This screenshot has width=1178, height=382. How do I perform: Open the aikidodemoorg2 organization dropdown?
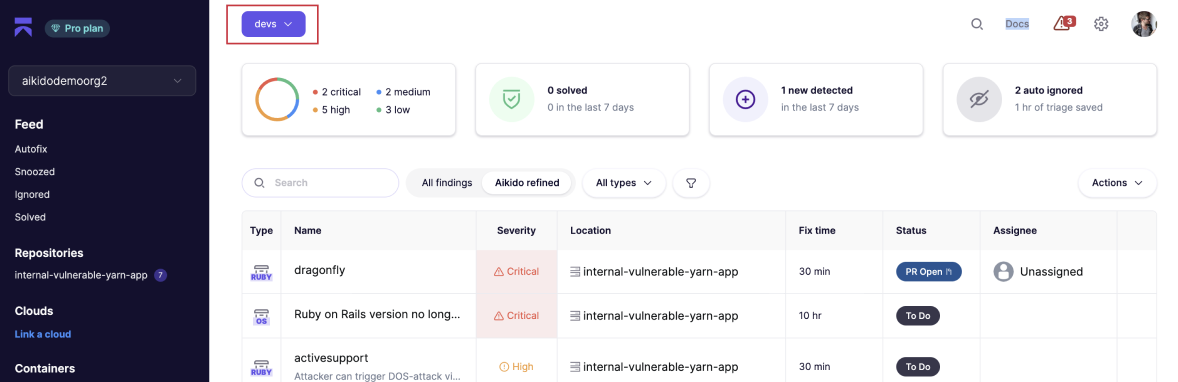tap(102, 81)
